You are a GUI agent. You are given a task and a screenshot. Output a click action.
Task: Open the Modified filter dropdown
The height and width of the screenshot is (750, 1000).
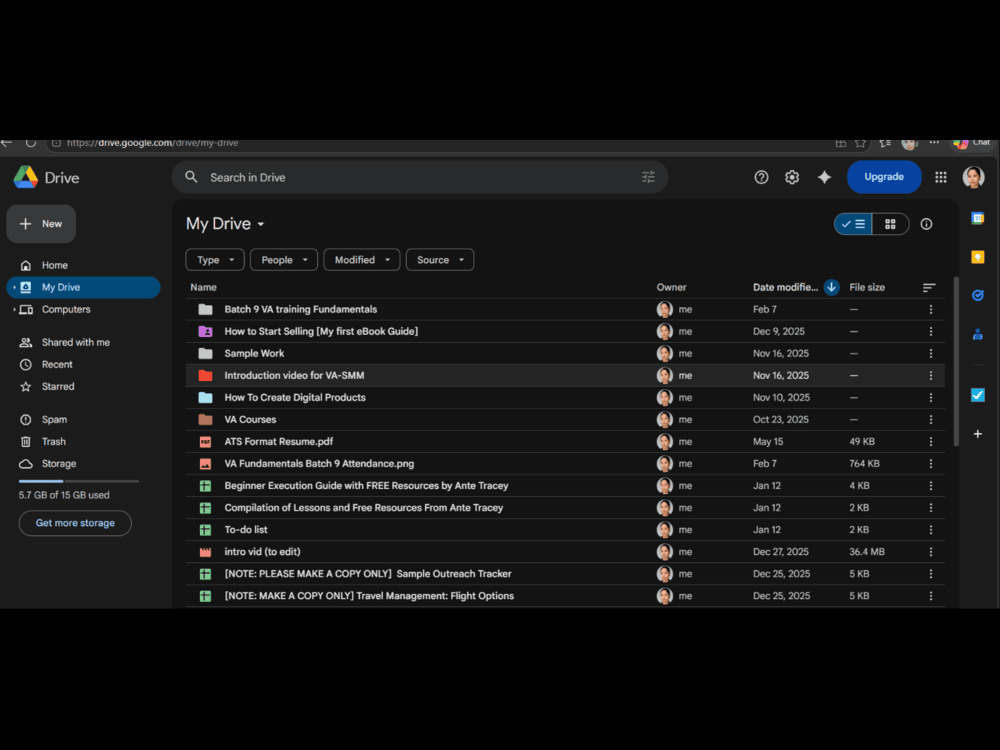(362, 260)
